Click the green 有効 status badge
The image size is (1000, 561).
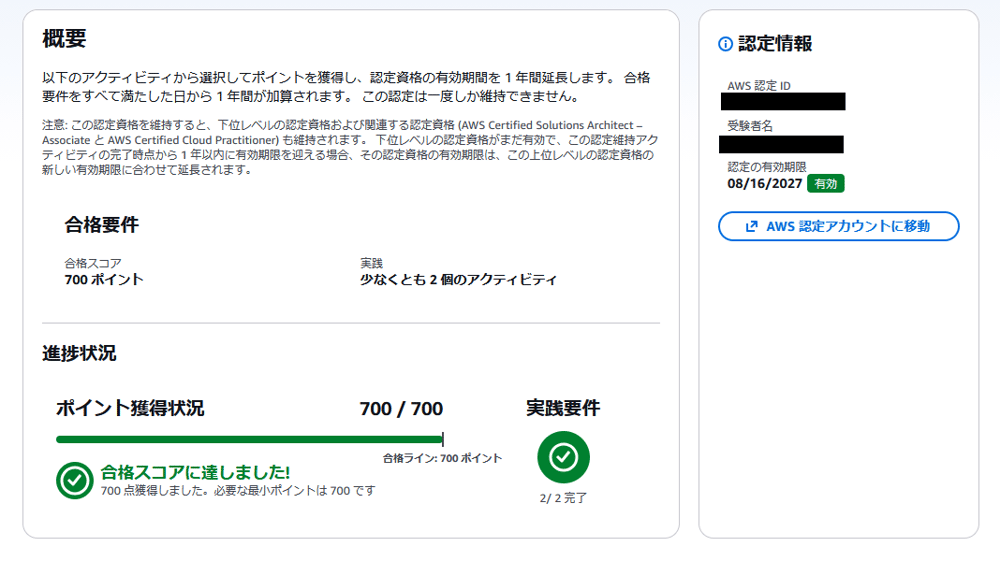pos(825,184)
